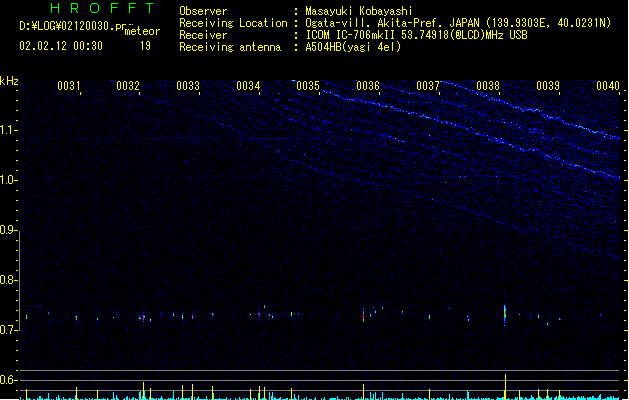Viewport: 629px width, 400px height.
Task: Click the 0031 time marker
Action: [x=69, y=86]
